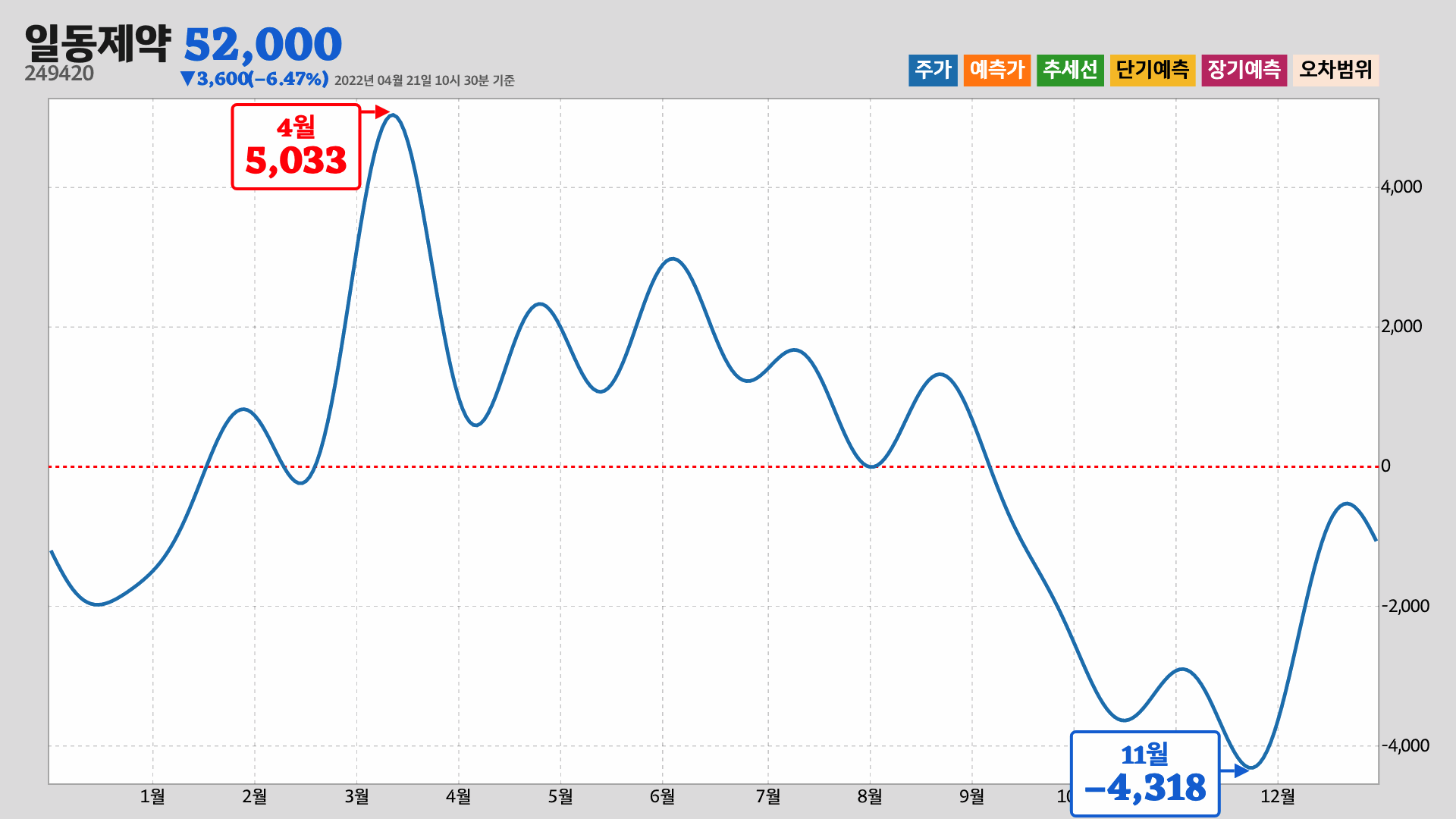This screenshot has width=1456, height=819.
Task: Click the 0 y-axis label
Action: coord(1385,466)
